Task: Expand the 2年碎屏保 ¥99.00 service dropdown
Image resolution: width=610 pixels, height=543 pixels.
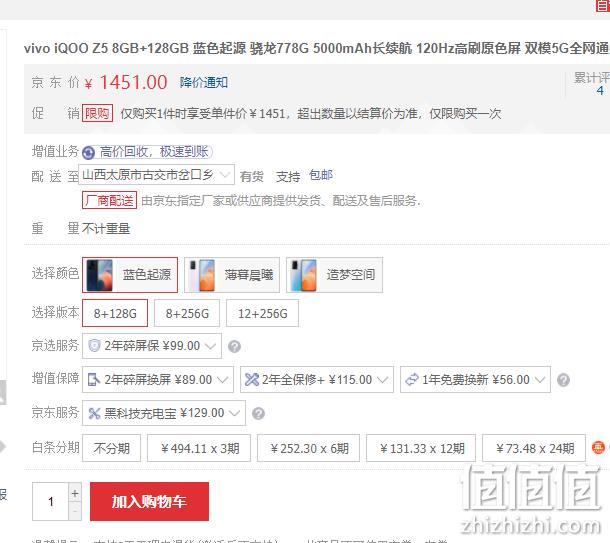Action: point(152,346)
